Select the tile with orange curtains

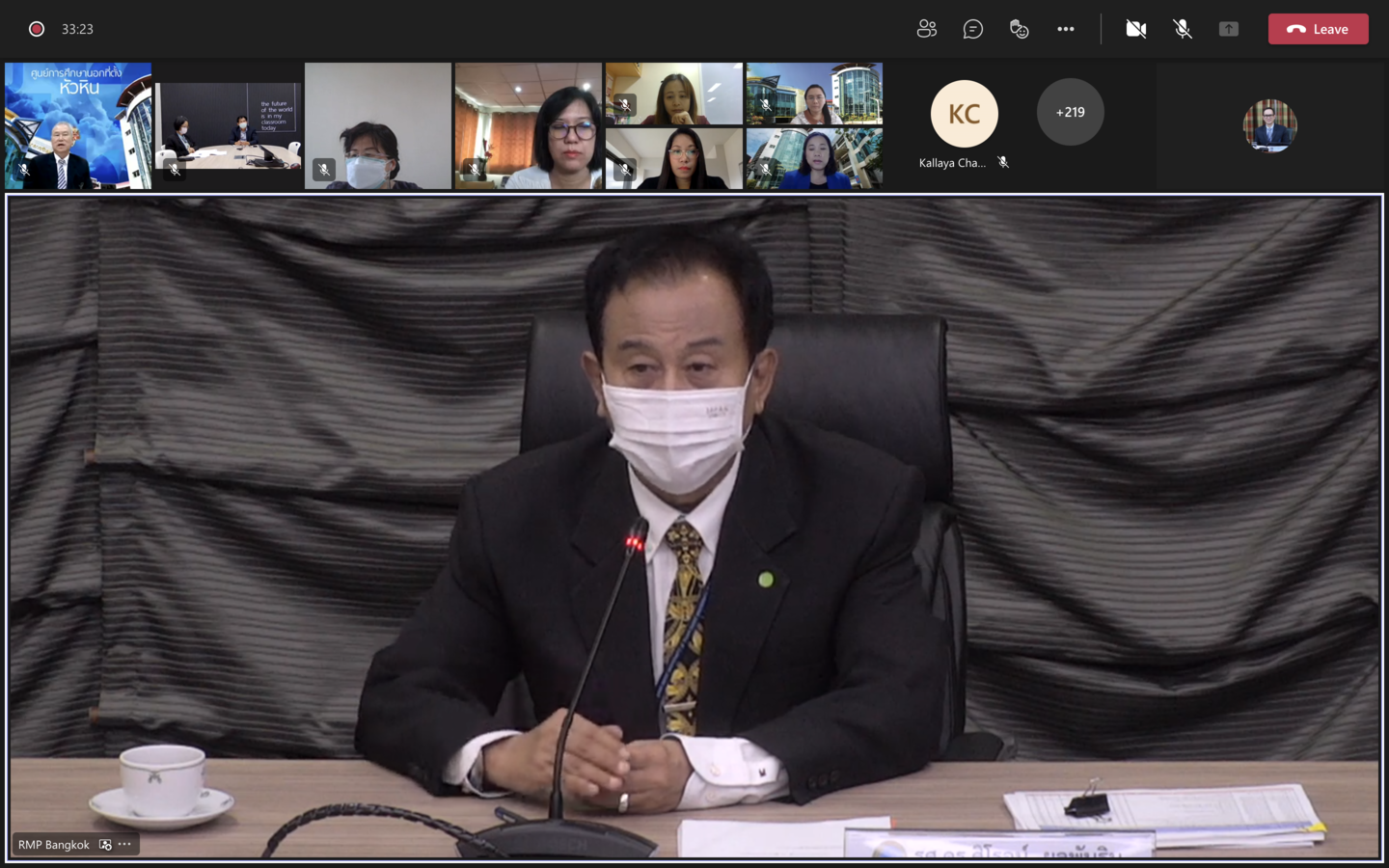point(529,125)
